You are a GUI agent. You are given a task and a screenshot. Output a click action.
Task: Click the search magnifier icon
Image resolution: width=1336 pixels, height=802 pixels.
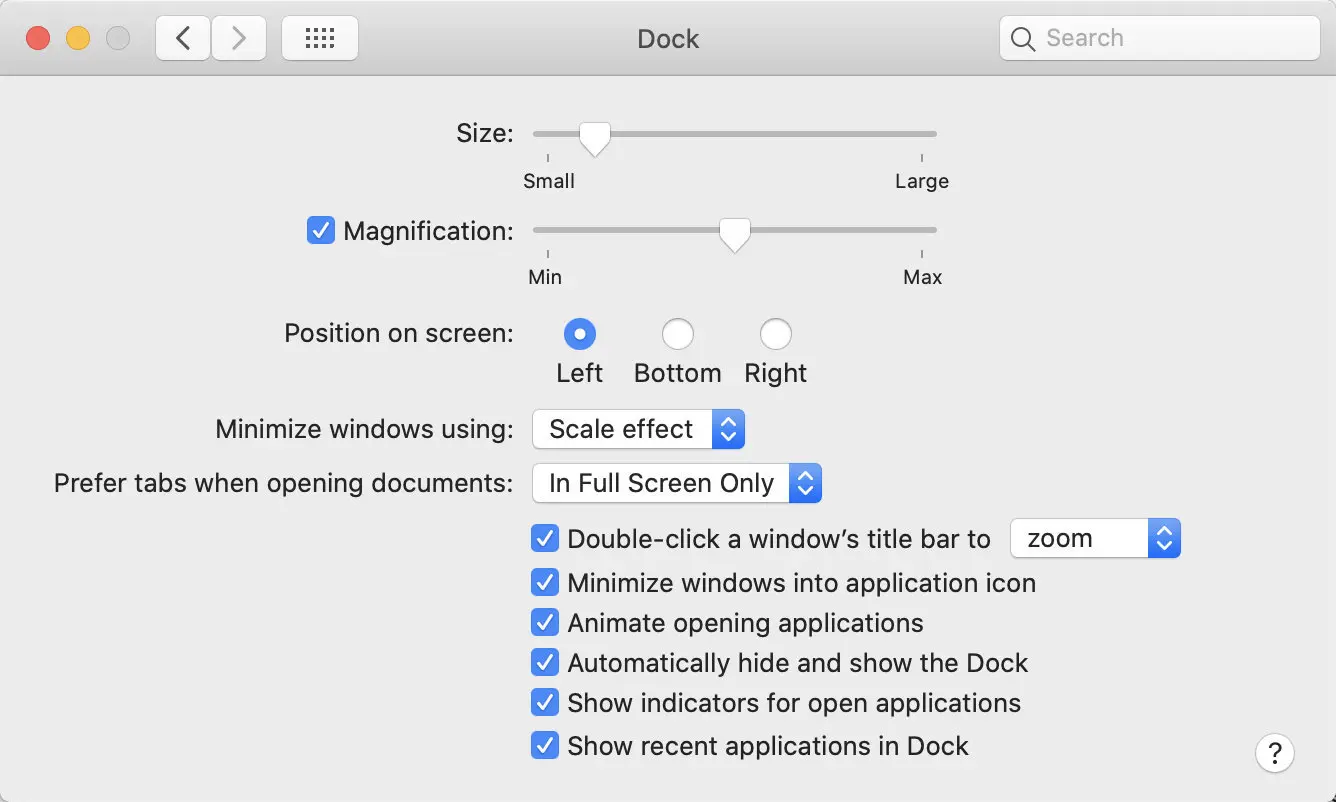point(1022,38)
